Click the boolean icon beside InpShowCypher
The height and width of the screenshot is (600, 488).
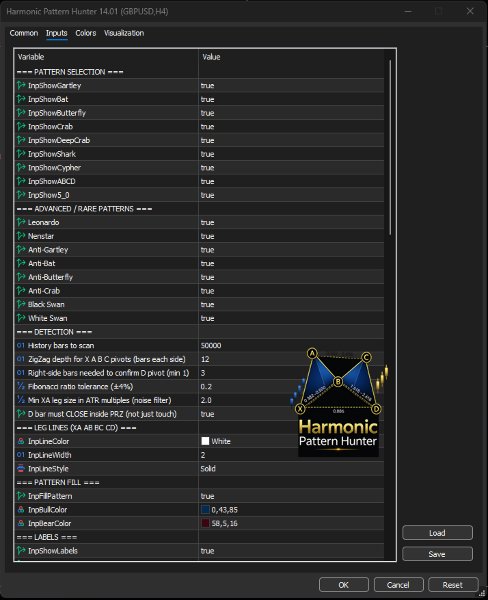coord(21,168)
